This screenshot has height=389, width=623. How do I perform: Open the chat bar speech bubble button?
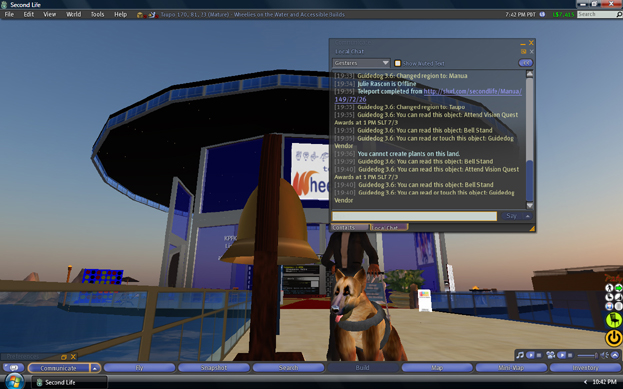tap(14, 368)
